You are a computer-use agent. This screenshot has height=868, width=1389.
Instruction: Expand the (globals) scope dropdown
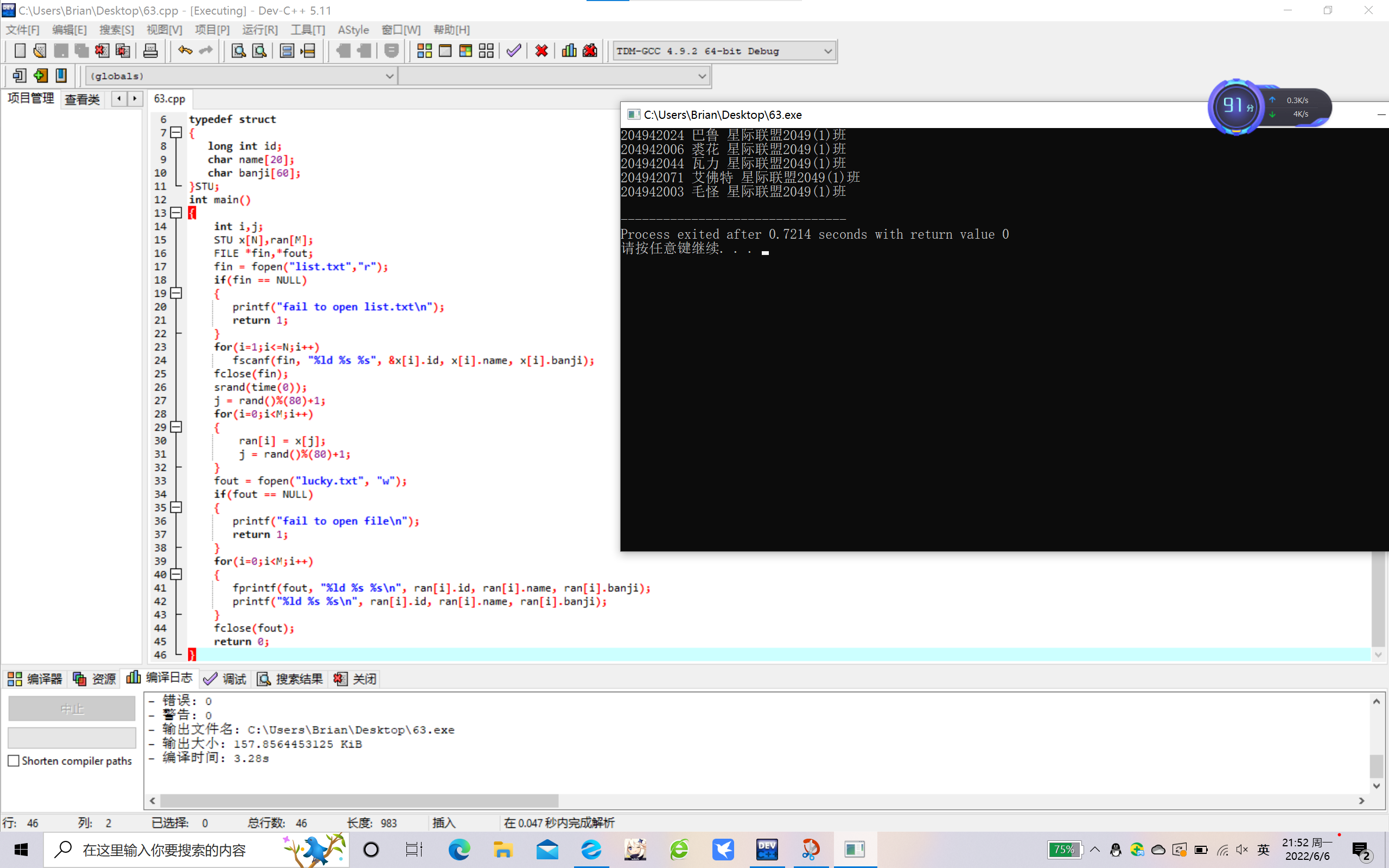[389, 76]
